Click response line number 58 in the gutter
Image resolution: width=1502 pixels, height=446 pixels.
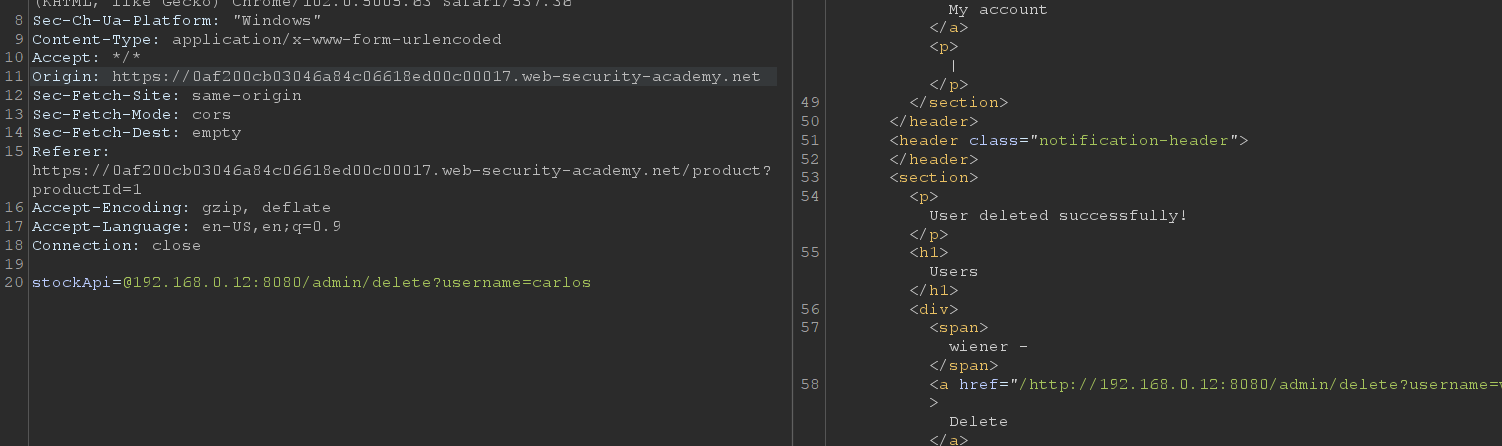point(810,384)
